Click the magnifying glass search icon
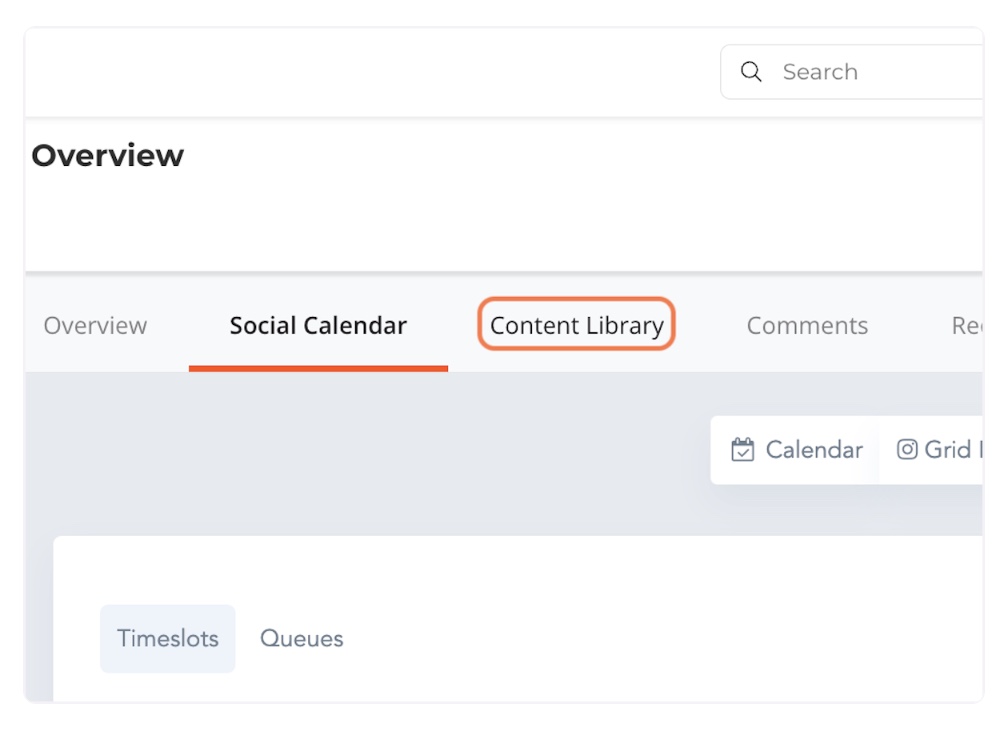This screenshot has width=1004, height=732. click(751, 72)
